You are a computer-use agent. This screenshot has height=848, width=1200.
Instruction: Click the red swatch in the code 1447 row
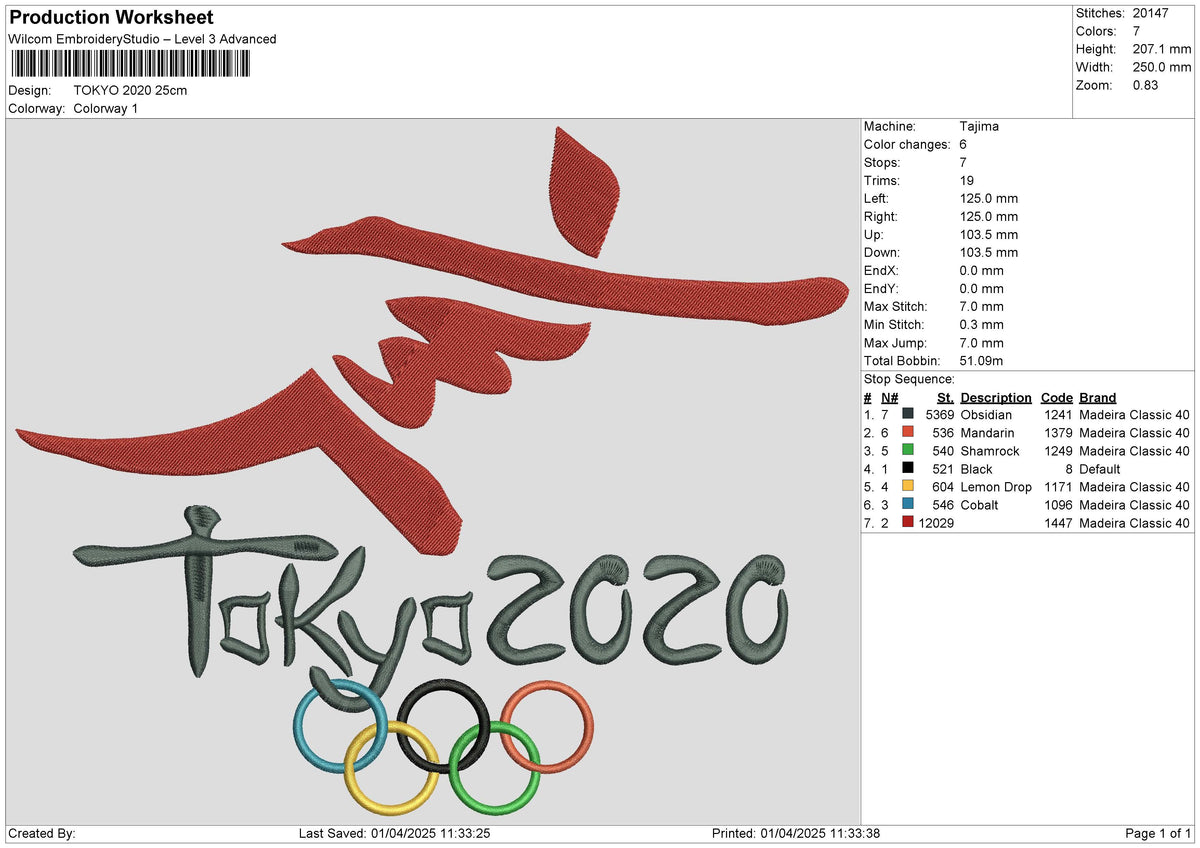click(908, 523)
